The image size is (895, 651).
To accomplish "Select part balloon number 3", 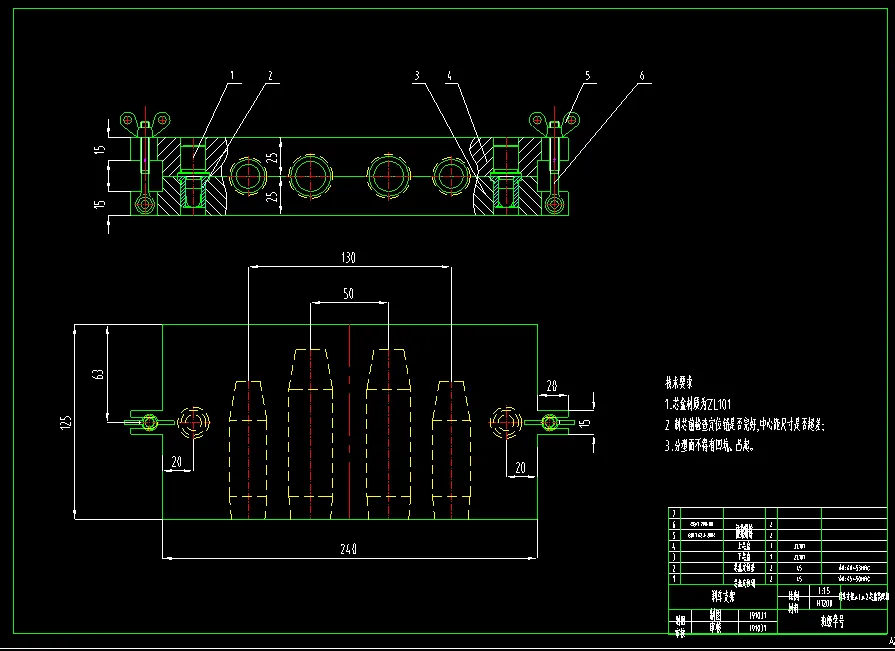I will 417,75.
